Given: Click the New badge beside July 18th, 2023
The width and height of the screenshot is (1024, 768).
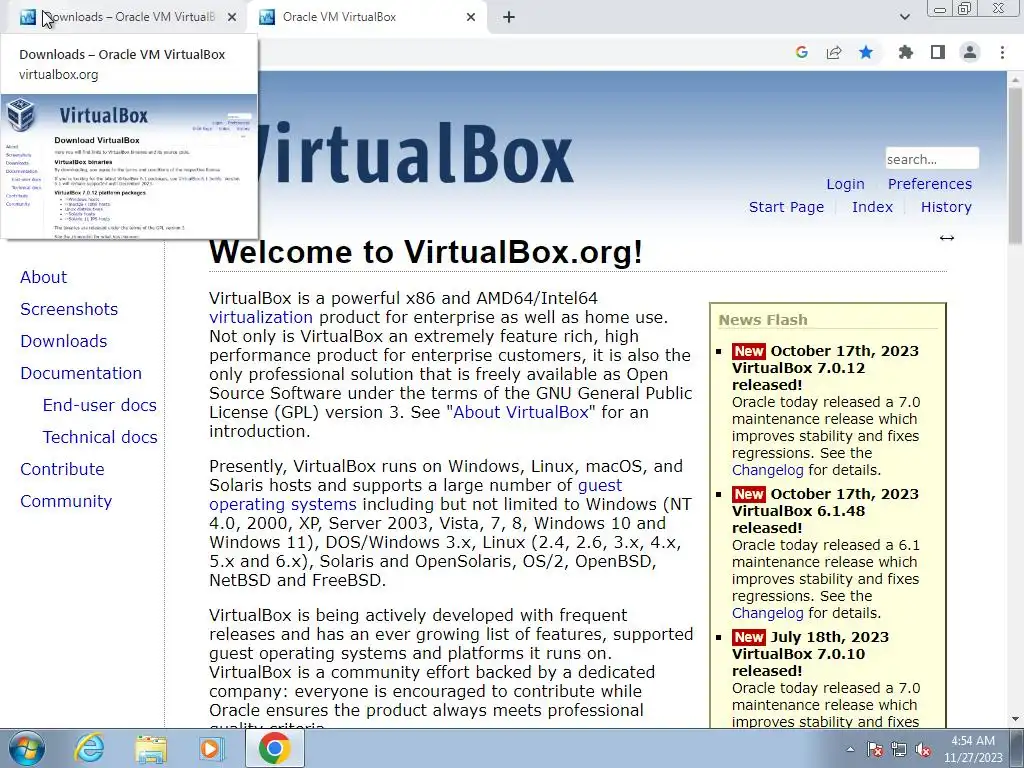Looking at the screenshot, I should pos(748,637).
